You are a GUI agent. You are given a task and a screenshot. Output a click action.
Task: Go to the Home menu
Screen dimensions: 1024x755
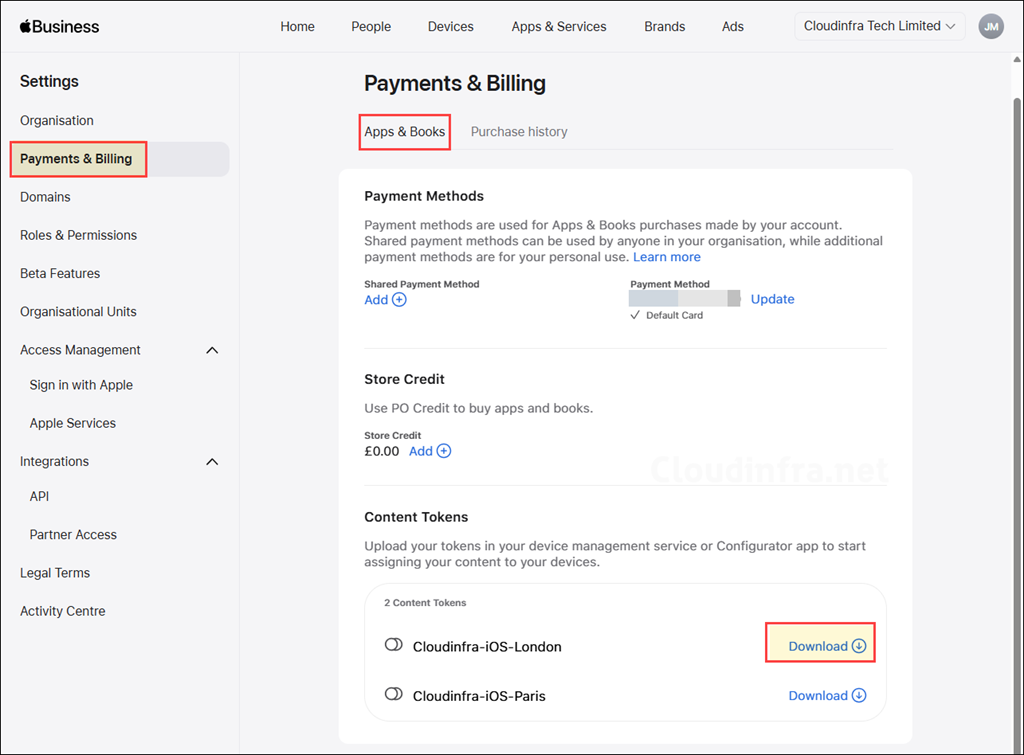pos(297,27)
